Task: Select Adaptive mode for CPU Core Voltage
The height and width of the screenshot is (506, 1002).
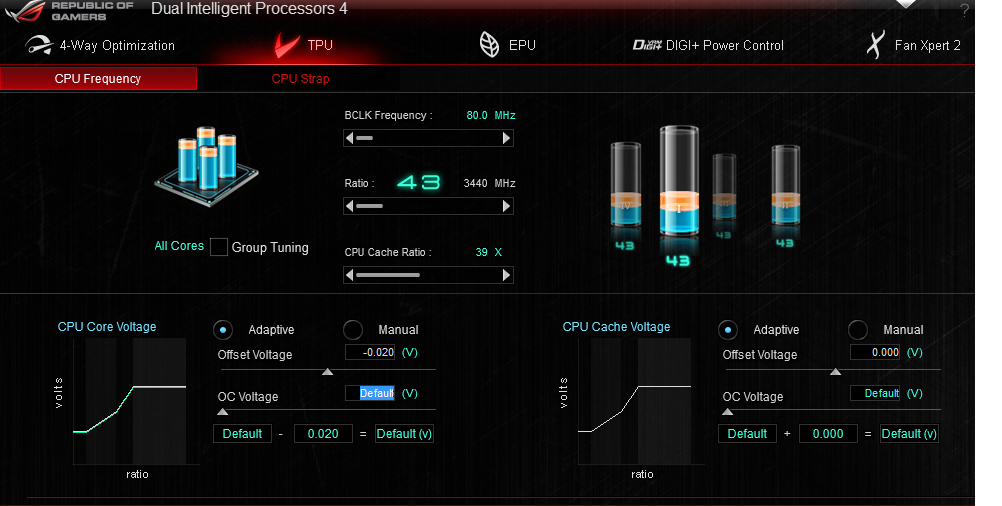Action: coord(222,330)
